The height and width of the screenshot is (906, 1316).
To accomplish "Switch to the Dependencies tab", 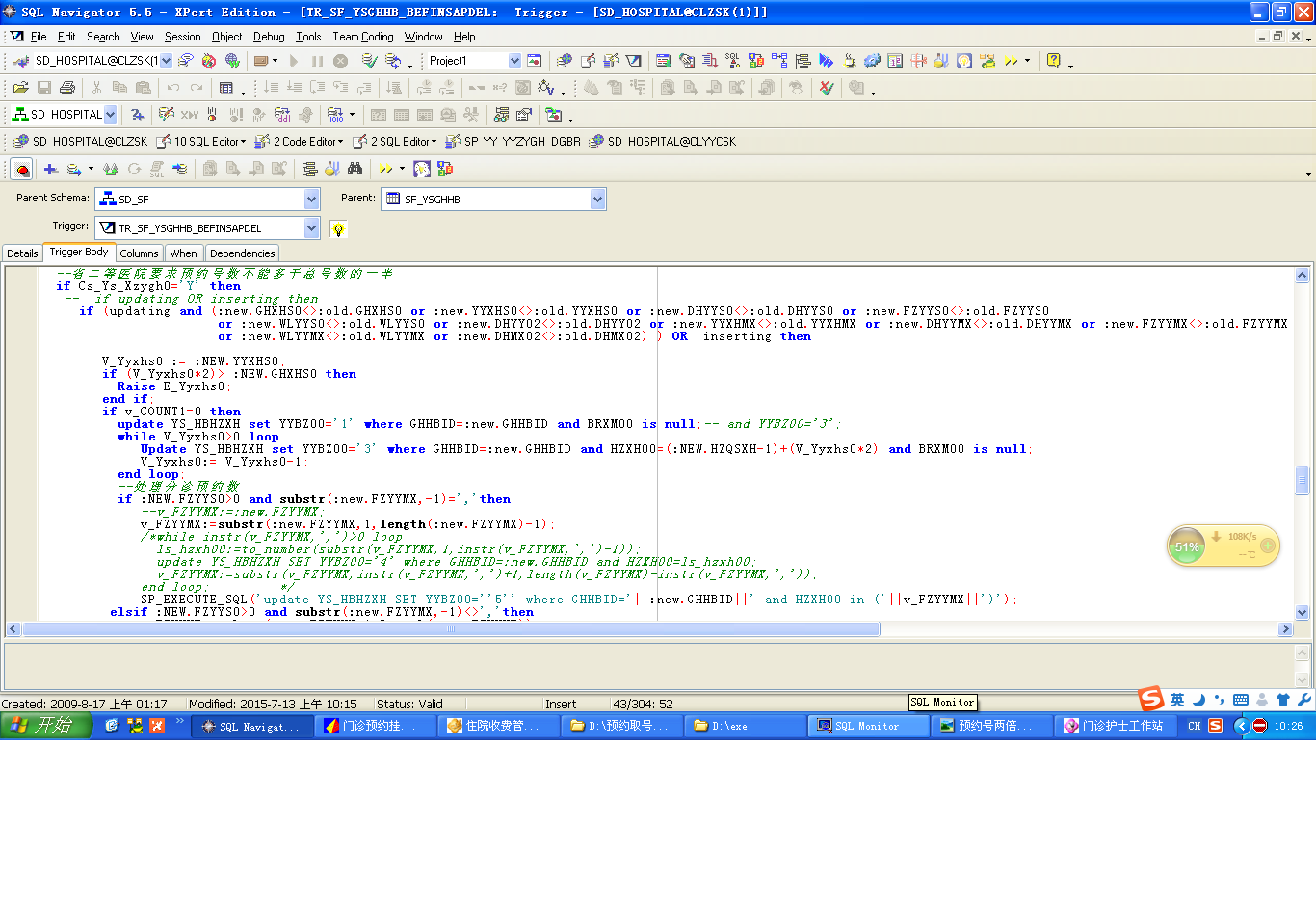I will pyautogui.click(x=242, y=253).
